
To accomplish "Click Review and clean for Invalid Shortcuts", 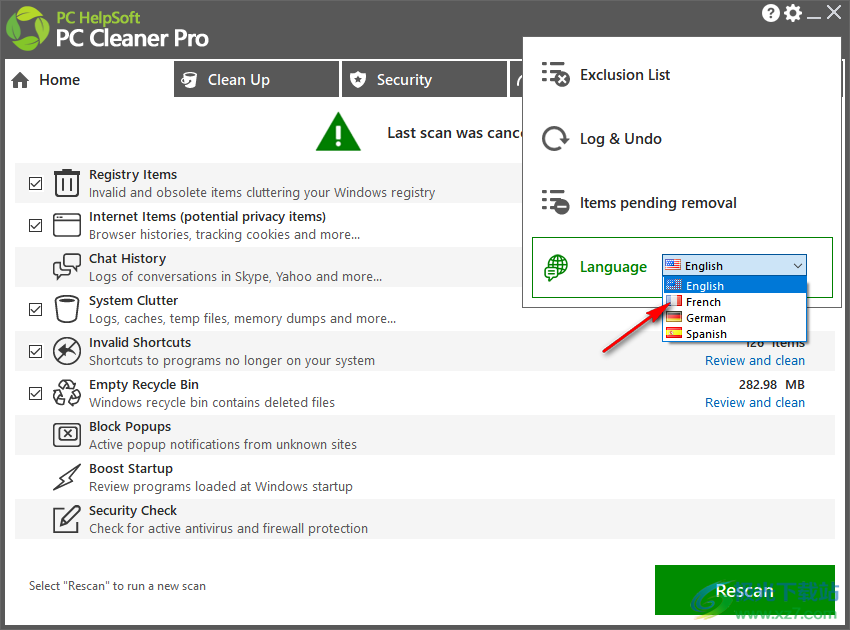I will (x=755, y=361).
